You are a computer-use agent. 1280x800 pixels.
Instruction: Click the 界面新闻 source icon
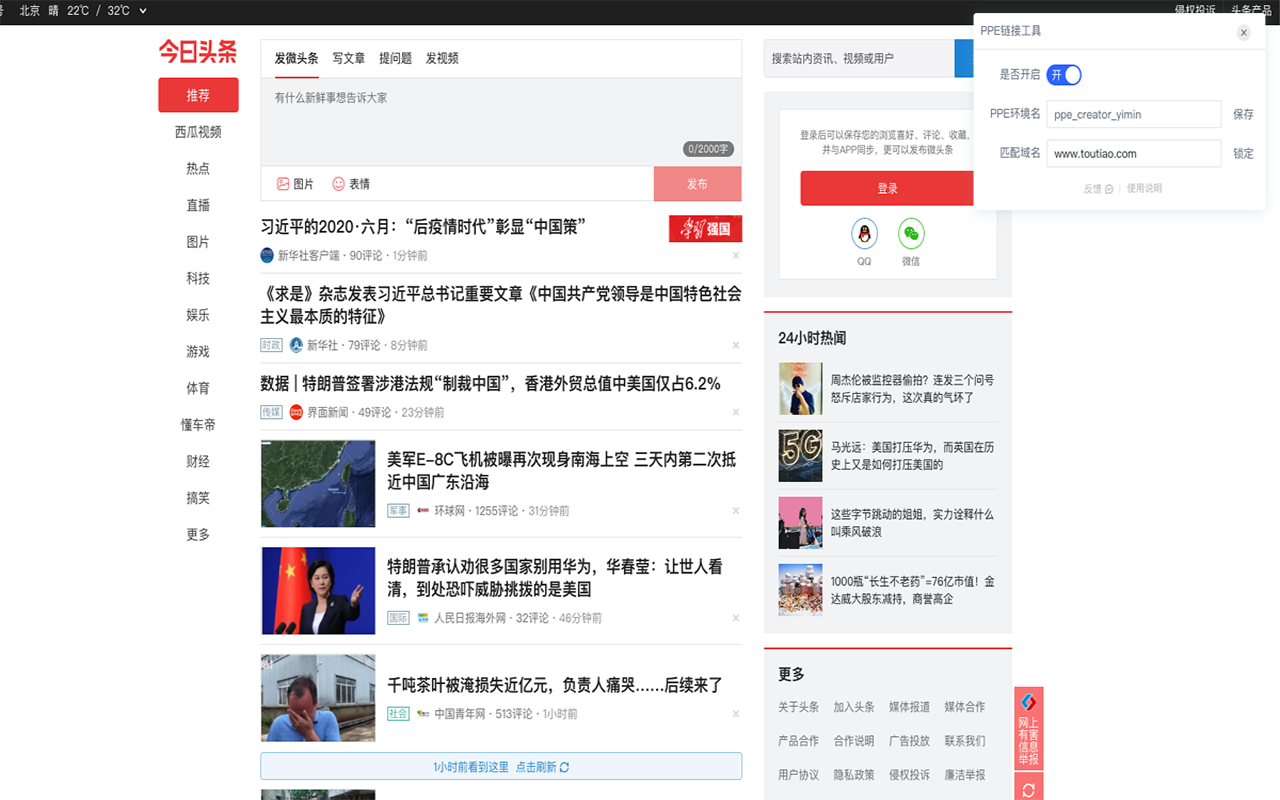click(296, 411)
